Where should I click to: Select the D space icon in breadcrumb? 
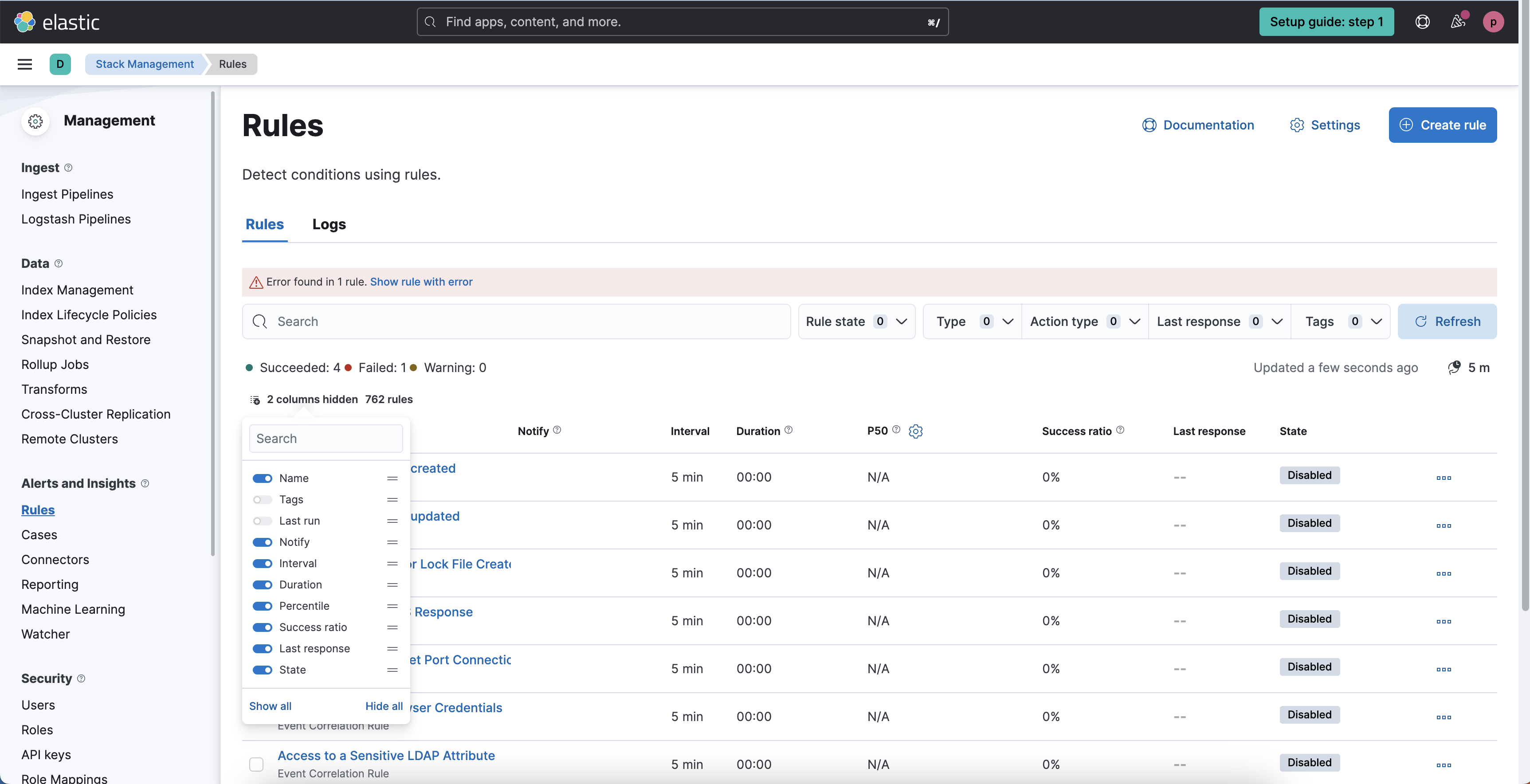(60, 64)
